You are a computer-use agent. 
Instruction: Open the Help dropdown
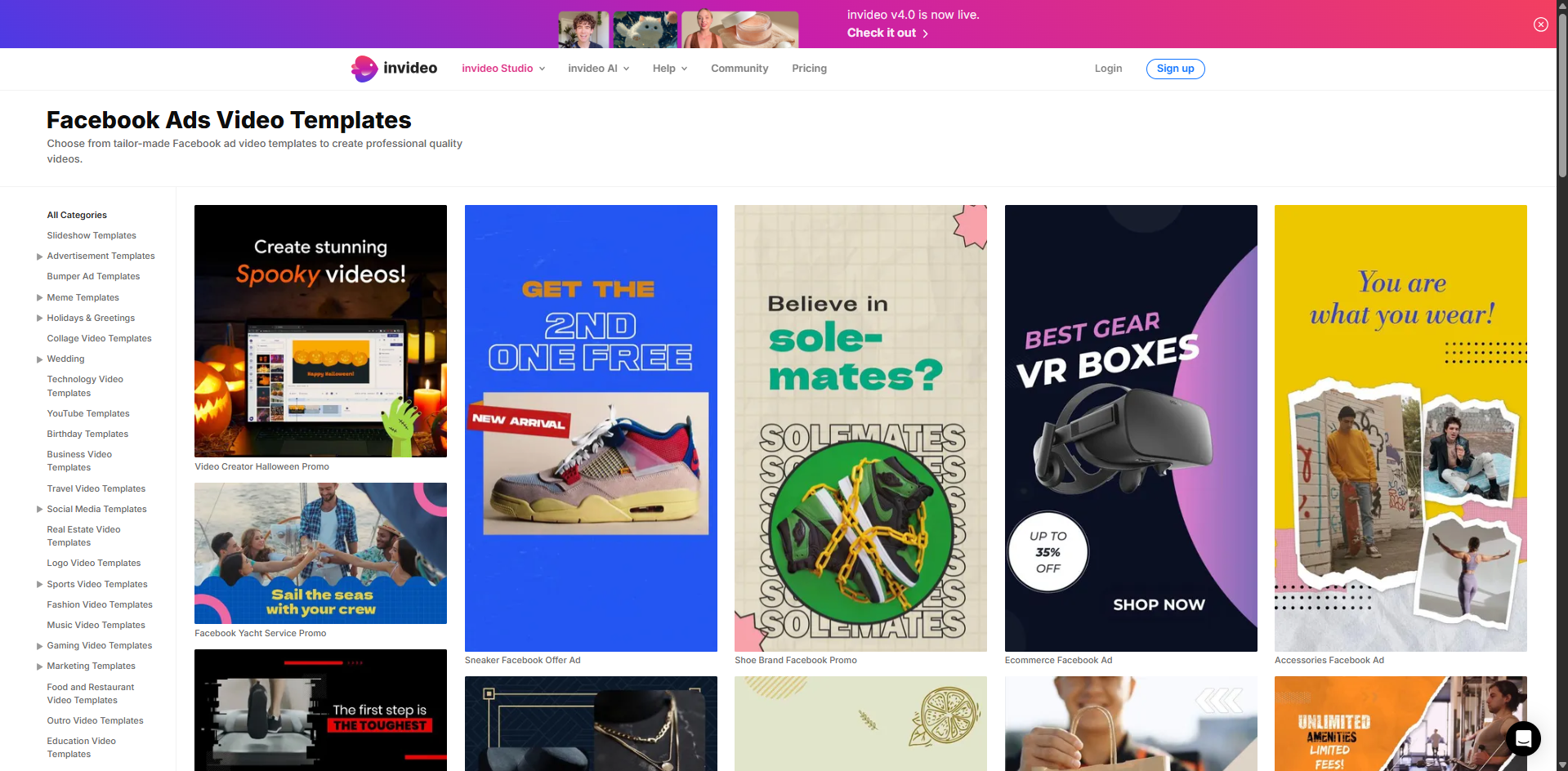(668, 69)
